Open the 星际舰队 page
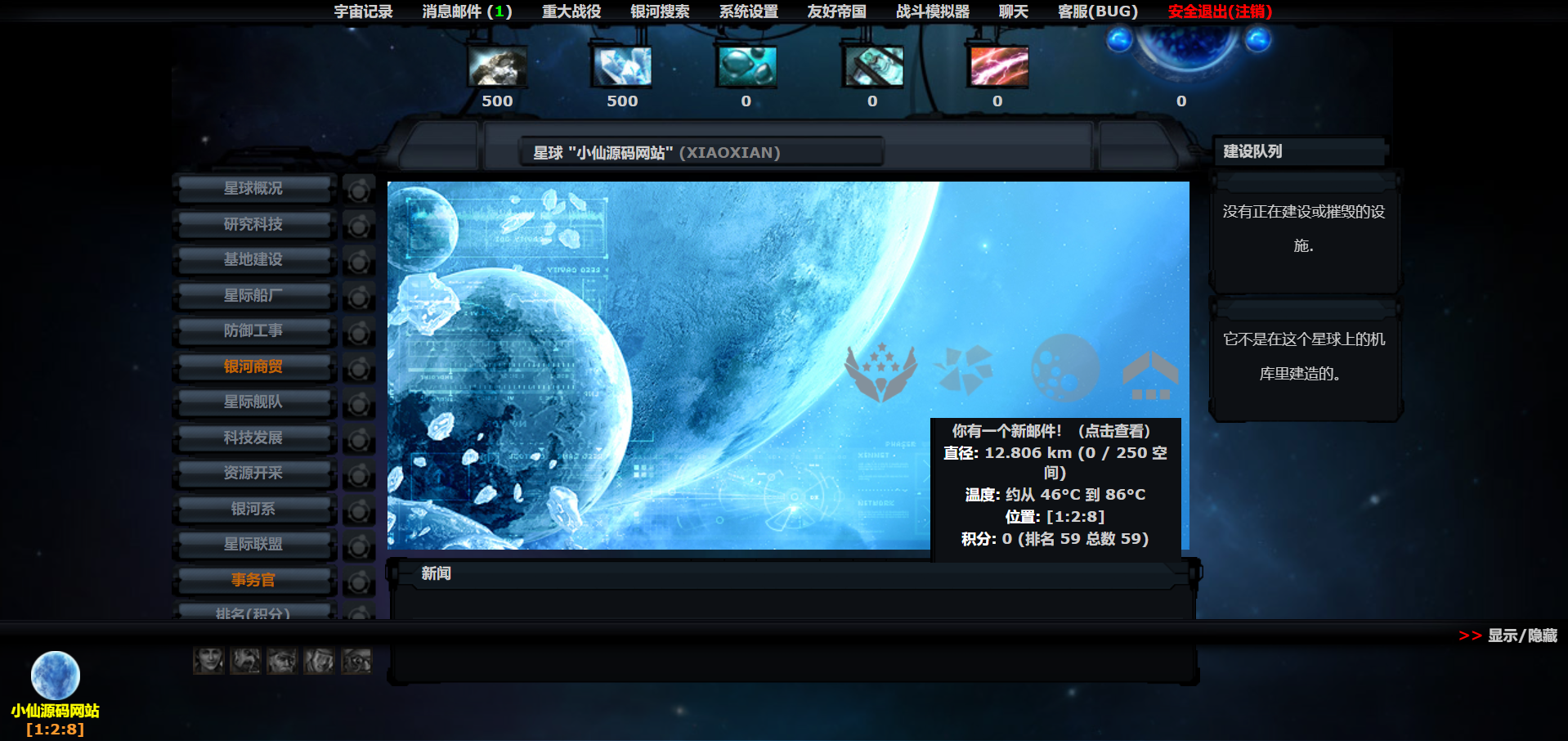Viewport: 1568px width, 741px height. (253, 402)
